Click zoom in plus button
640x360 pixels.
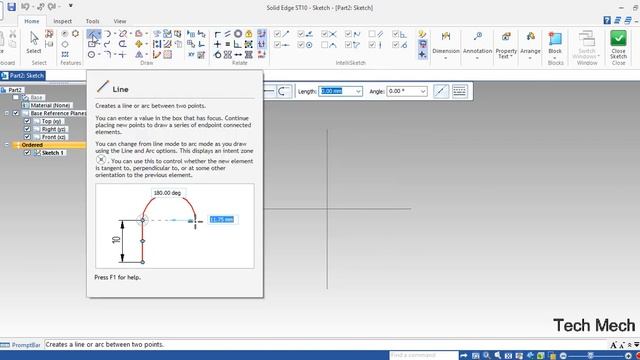click(628, 356)
